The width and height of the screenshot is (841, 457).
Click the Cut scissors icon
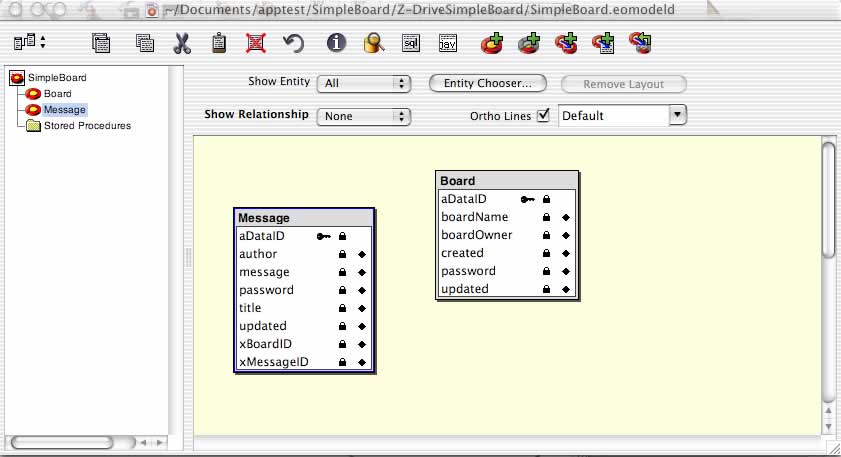[182, 43]
